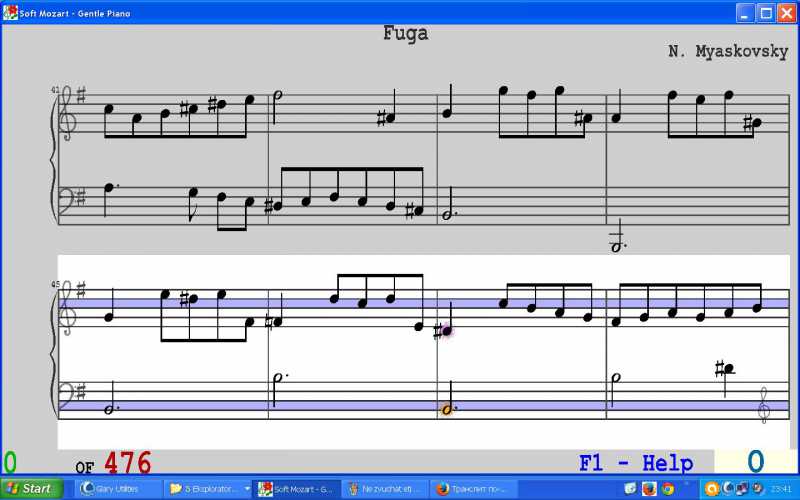The image size is (800, 500).
Task: Click the small treble clef at end of bass staff
Action: pyautogui.click(x=763, y=405)
